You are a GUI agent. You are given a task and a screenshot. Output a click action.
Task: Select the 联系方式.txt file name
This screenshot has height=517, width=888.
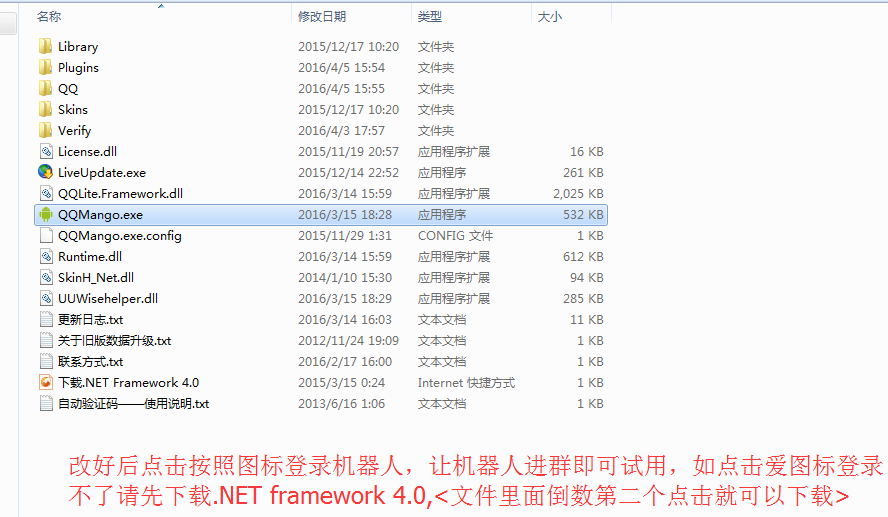click(91, 361)
